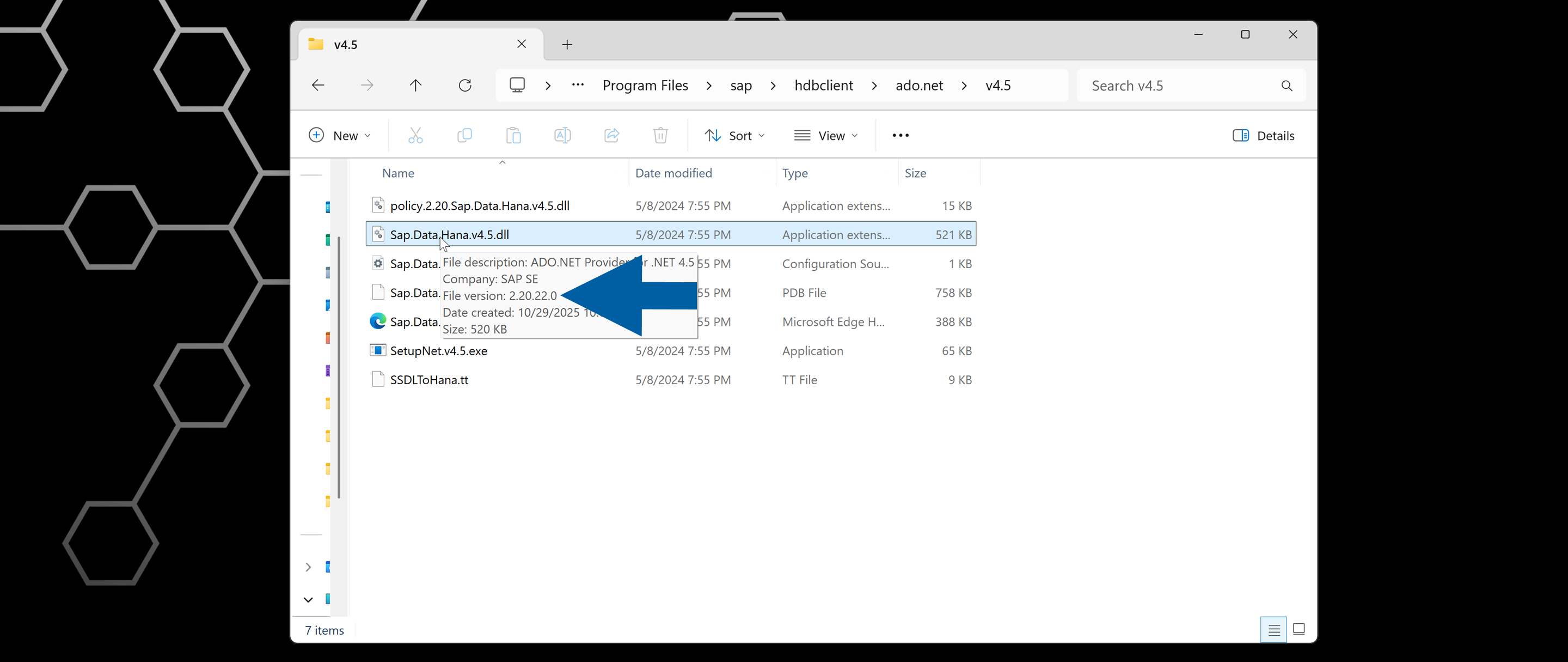Rename the selected file via the Rename icon

pyautogui.click(x=562, y=135)
